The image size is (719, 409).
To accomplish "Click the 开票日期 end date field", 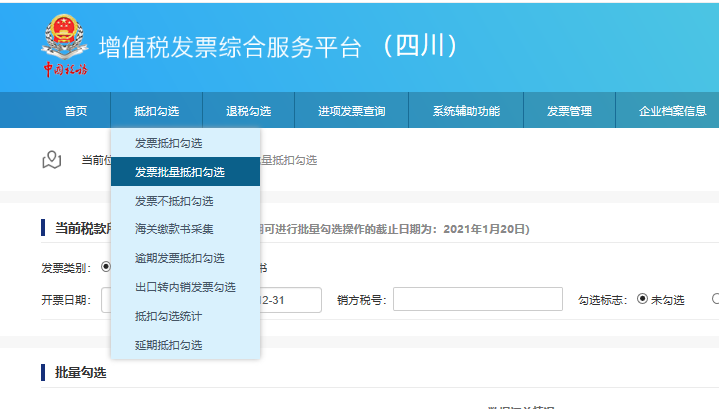I will tap(290, 300).
